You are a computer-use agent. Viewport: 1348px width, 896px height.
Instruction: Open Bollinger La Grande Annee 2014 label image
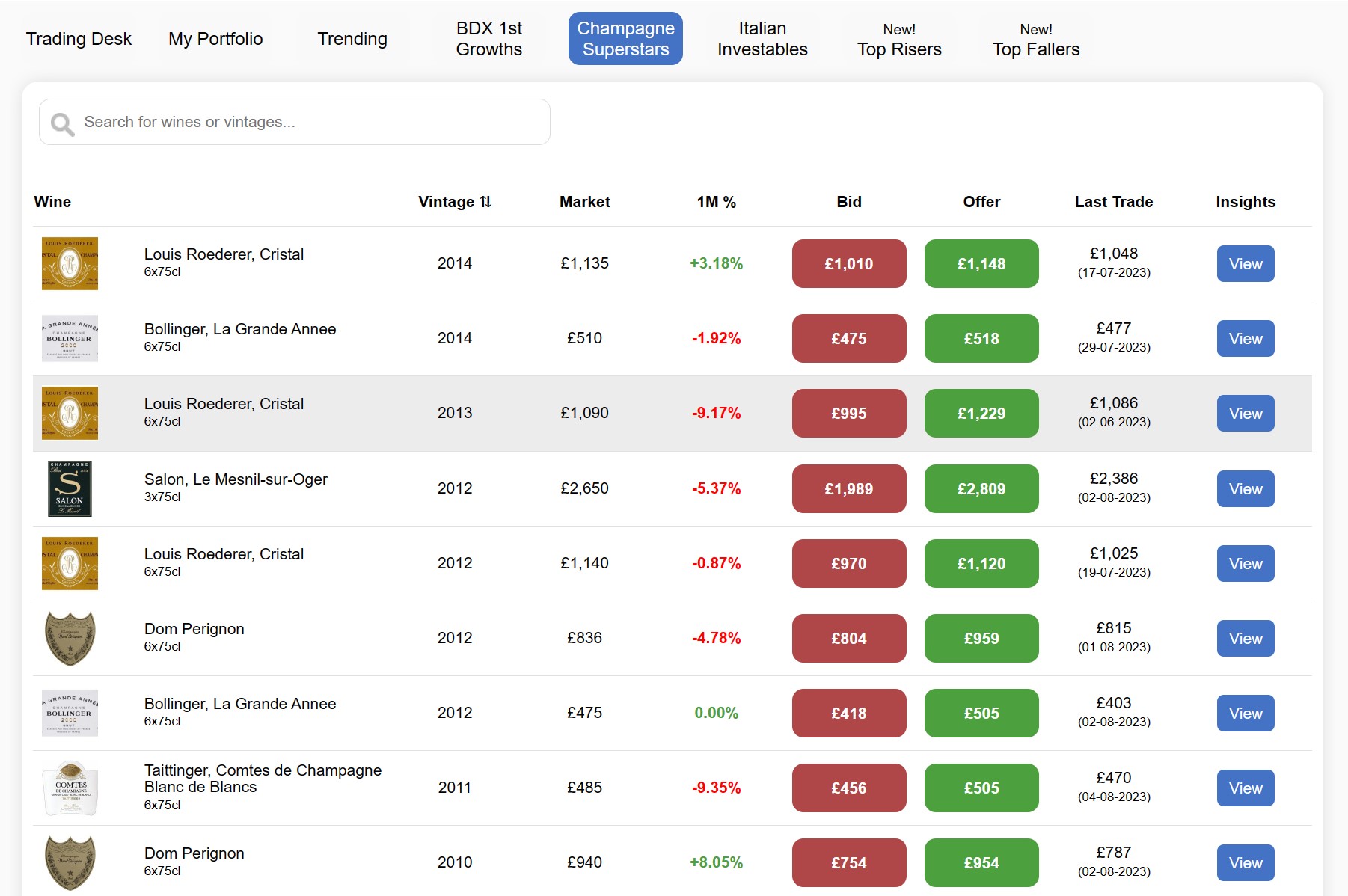coord(70,338)
